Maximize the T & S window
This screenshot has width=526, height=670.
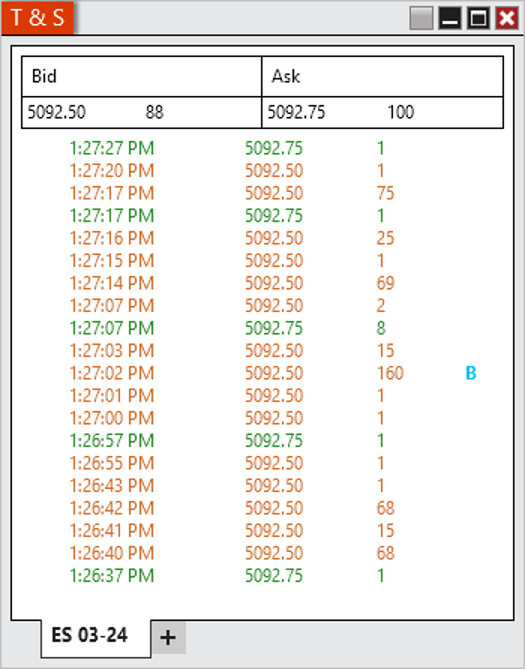point(478,18)
